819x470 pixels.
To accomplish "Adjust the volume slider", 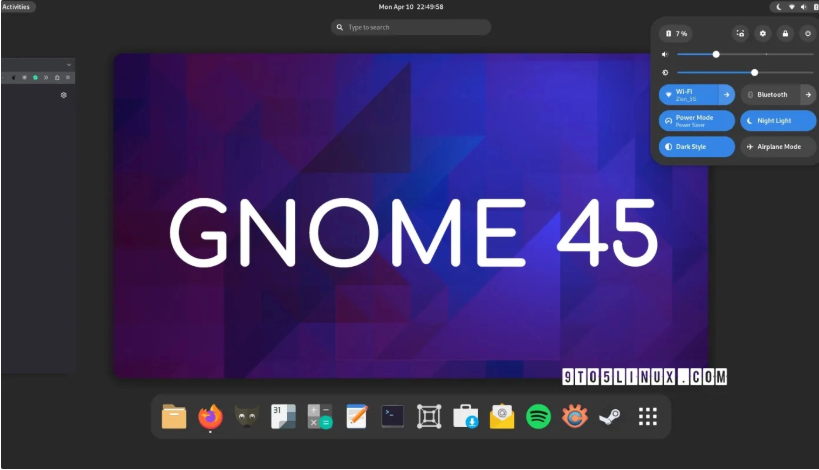I will [745, 54].
